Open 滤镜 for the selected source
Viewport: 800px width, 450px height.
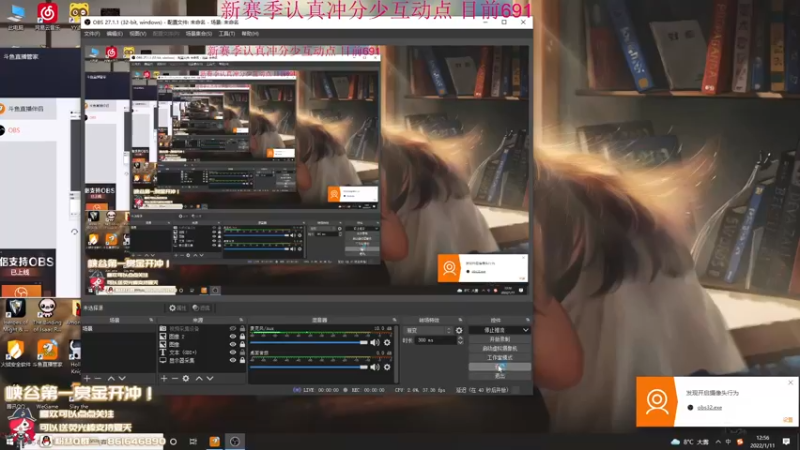click(202, 308)
